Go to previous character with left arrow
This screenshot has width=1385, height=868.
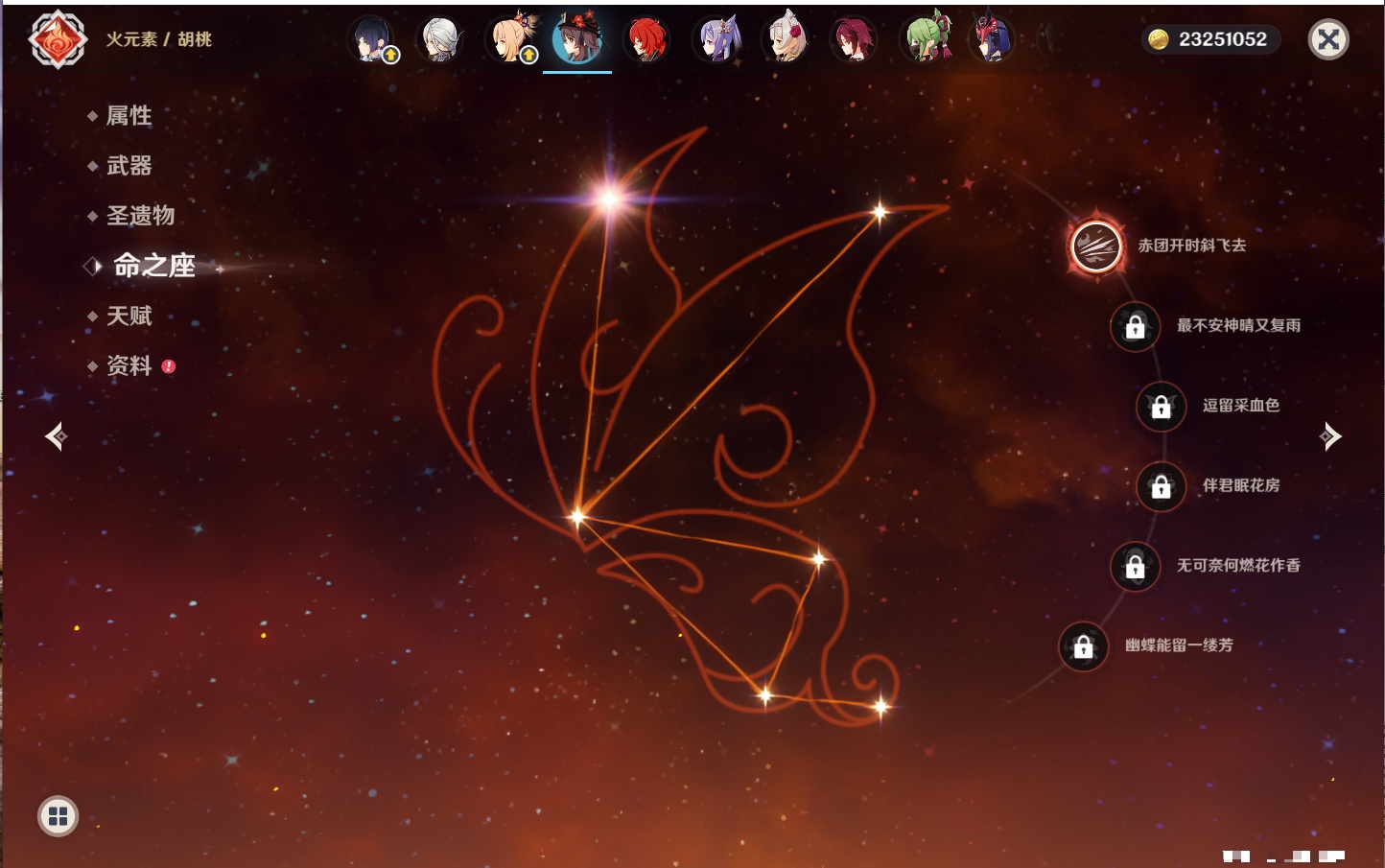click(x=57, y=436)
